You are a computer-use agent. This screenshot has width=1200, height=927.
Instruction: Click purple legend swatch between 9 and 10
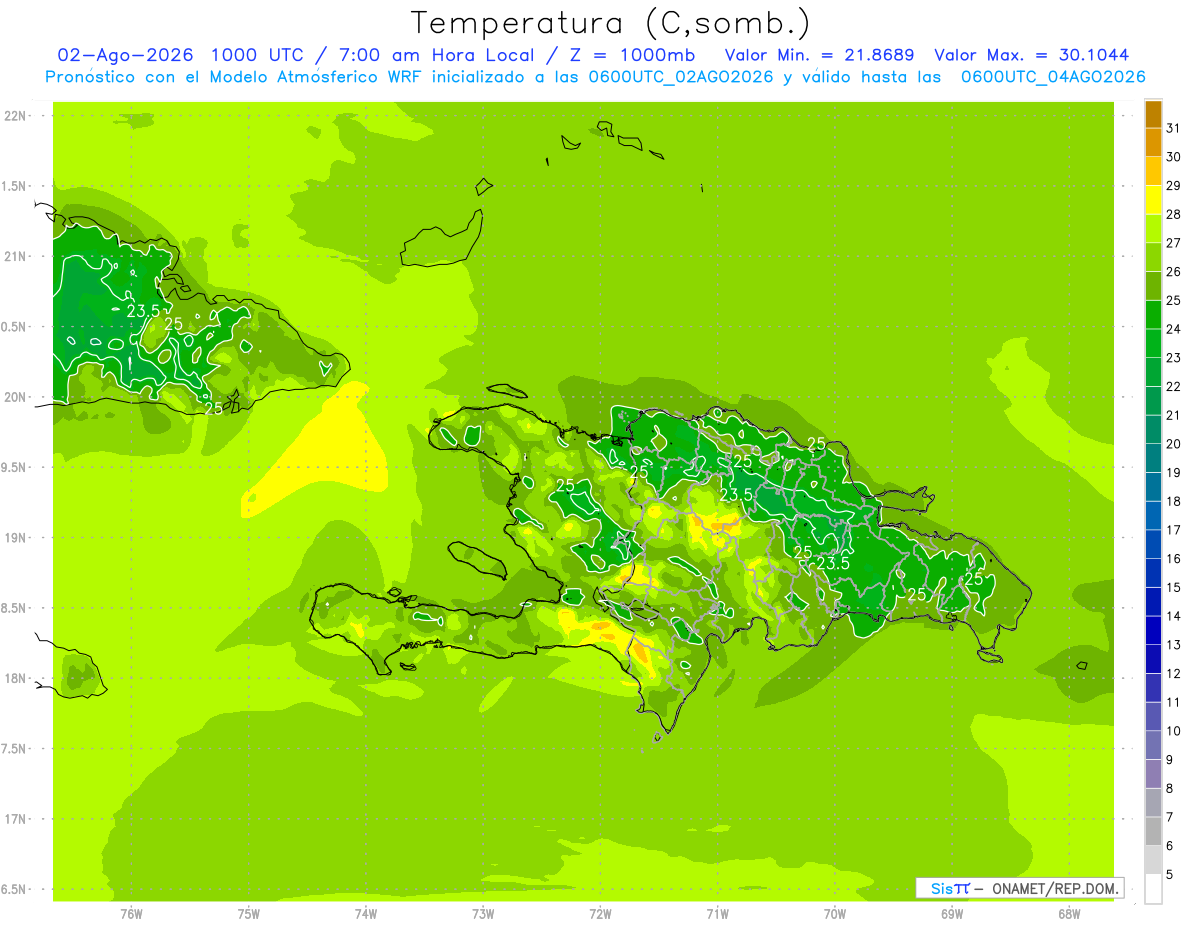point(1153,746)
